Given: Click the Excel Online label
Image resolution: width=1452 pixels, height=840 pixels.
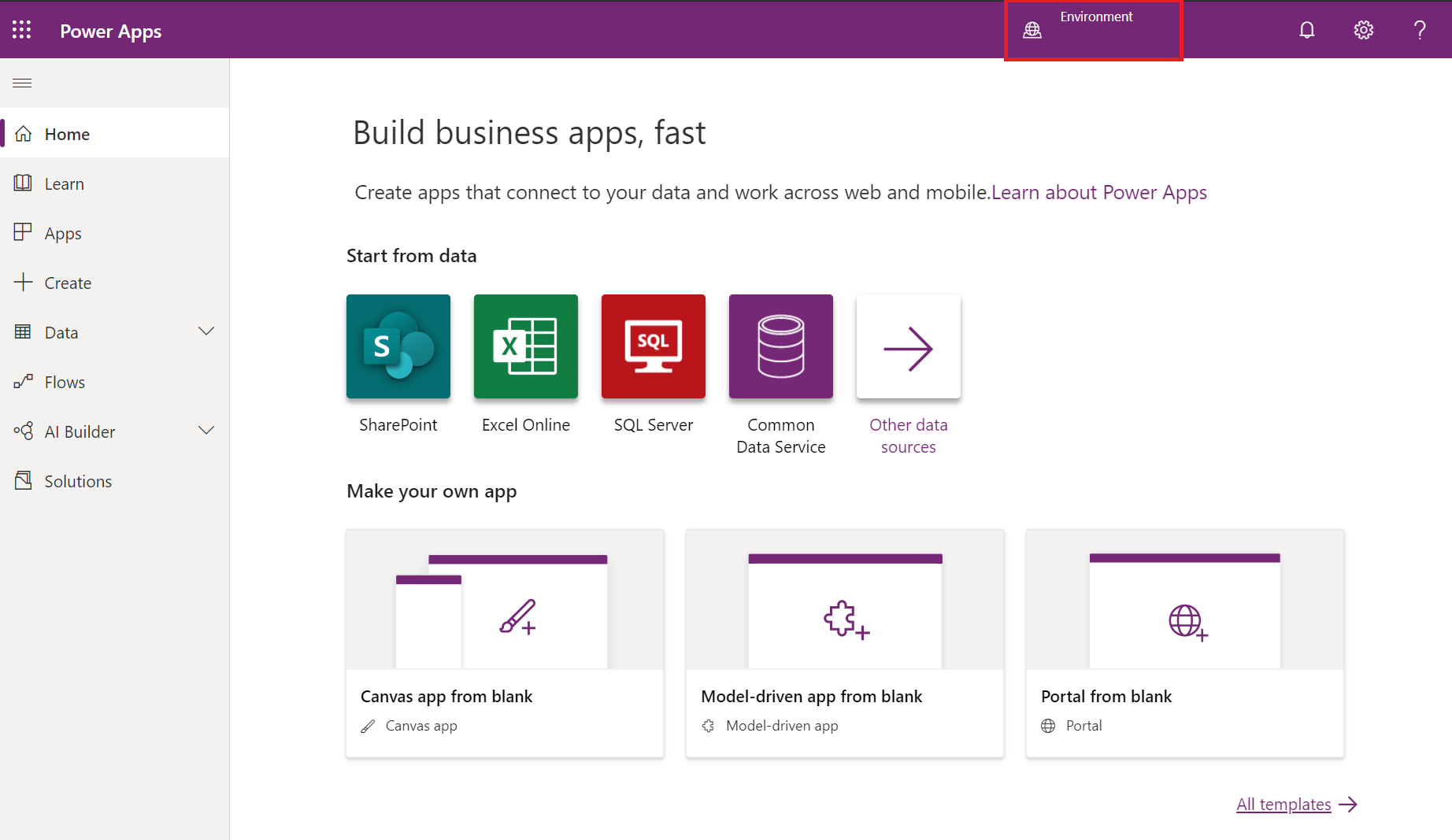Looking at the screenshot, I should tap(526, 425).
